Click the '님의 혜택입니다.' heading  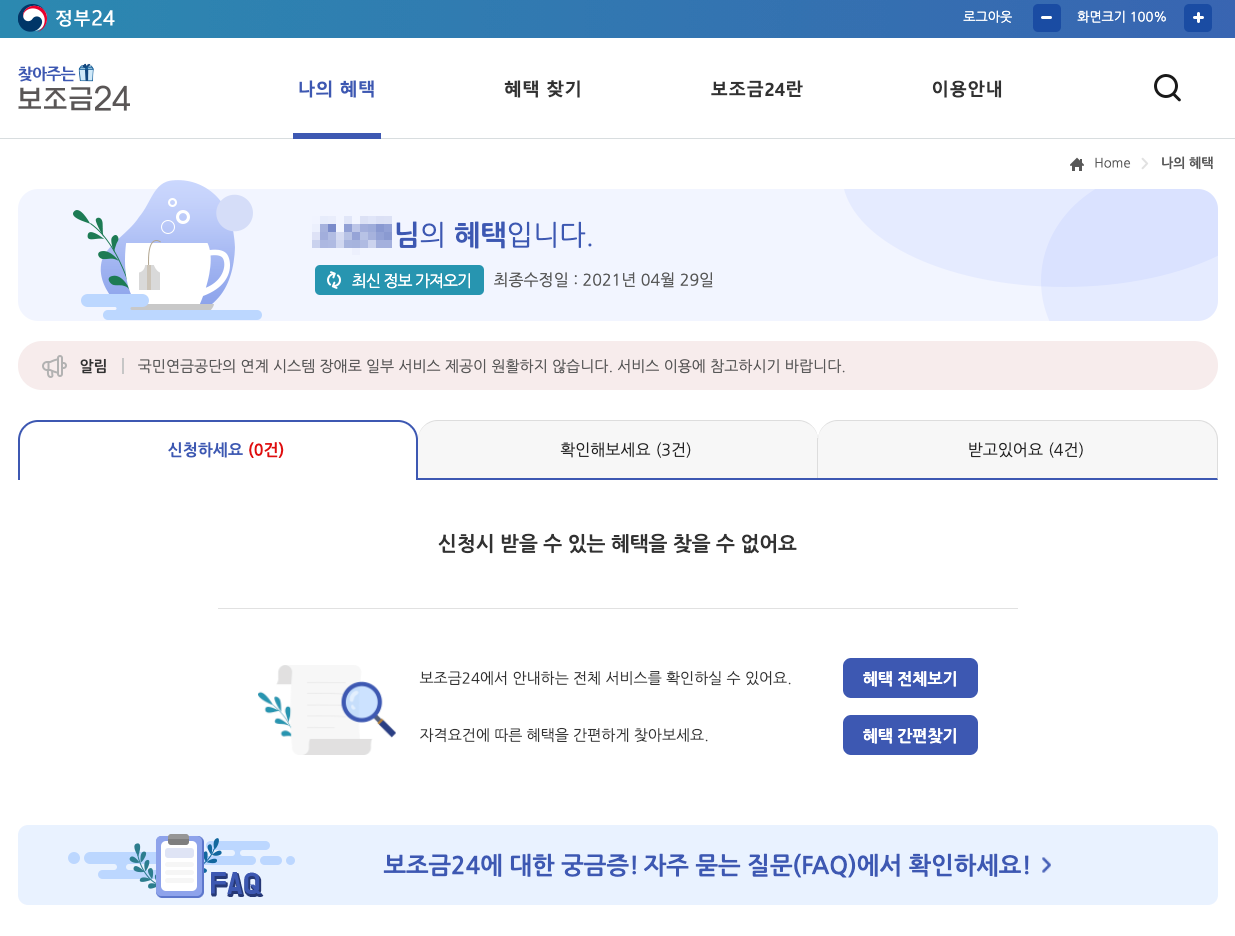coord(494,235)
